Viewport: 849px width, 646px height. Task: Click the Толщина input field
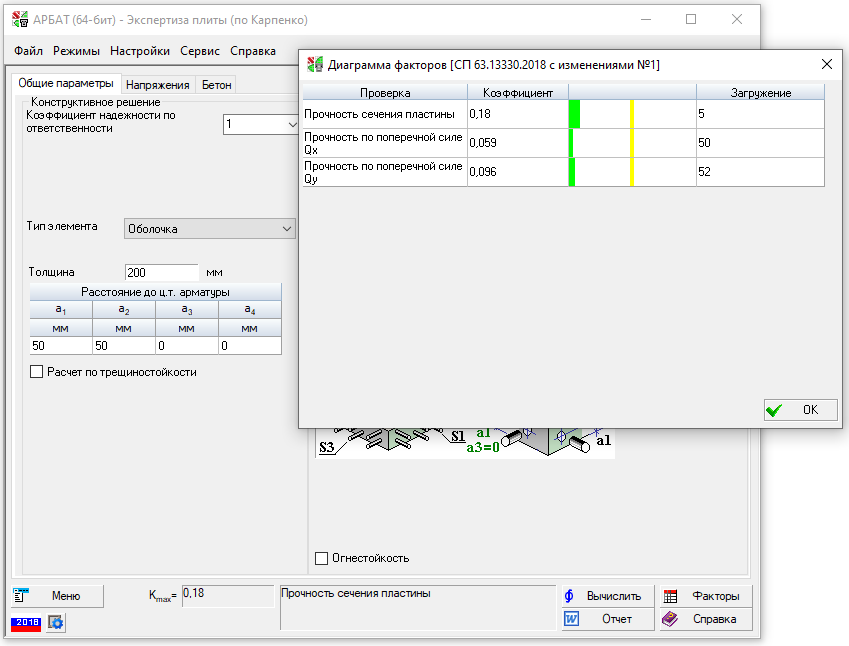161,272
